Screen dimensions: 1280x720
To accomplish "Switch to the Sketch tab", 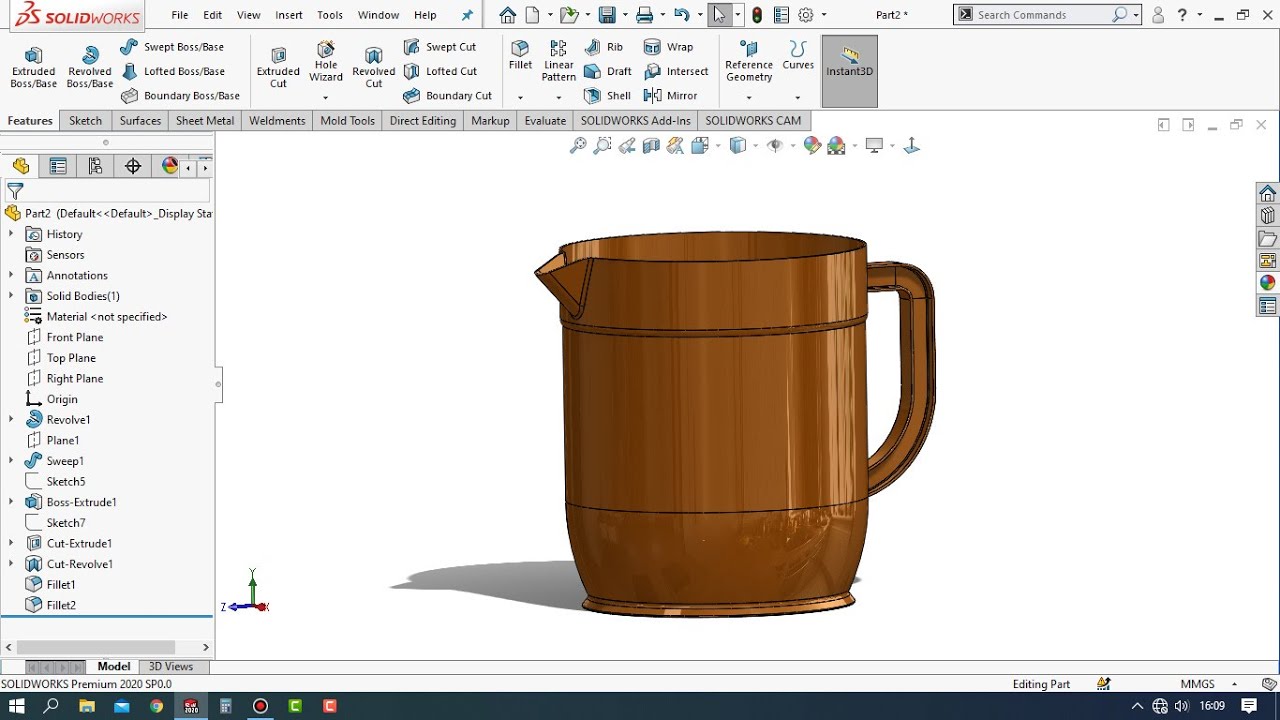I will [x=85, y=121].
